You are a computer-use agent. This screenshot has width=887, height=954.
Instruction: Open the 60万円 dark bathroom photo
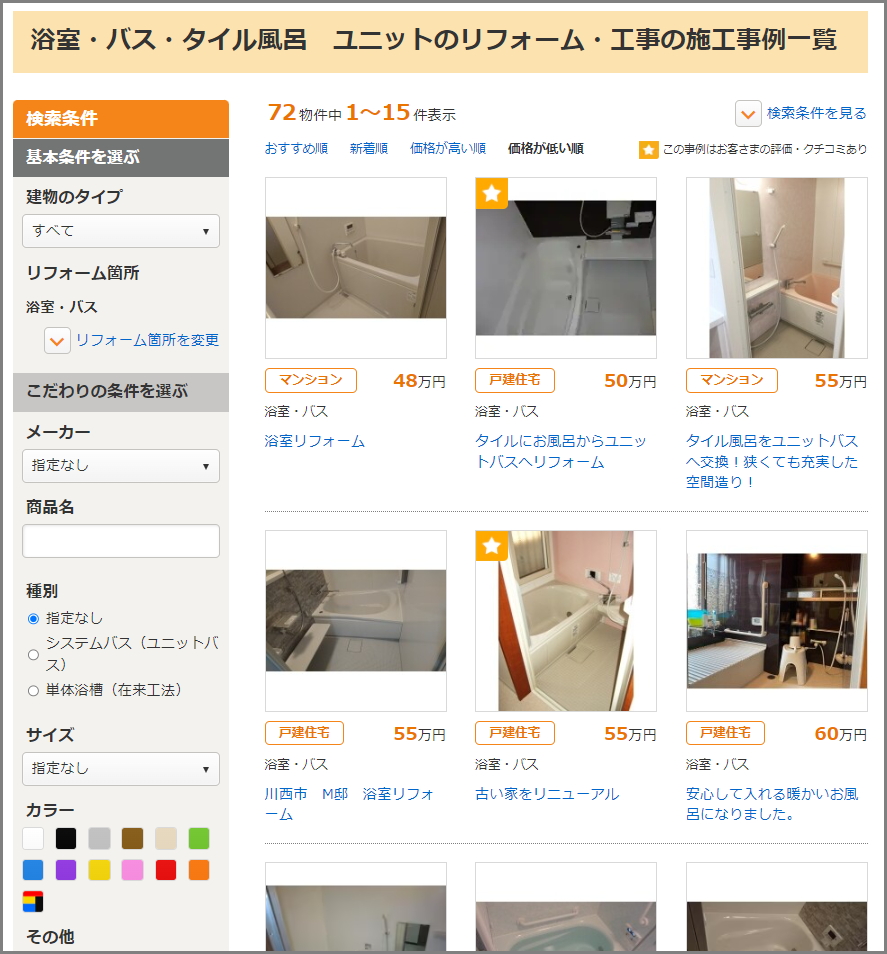click(777, 621)
